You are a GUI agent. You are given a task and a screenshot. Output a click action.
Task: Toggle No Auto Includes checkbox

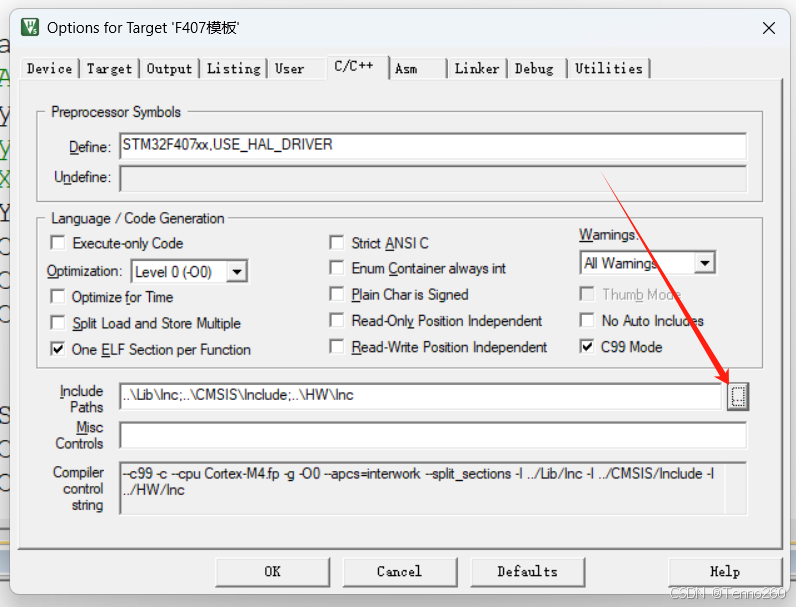pos(587,320)
